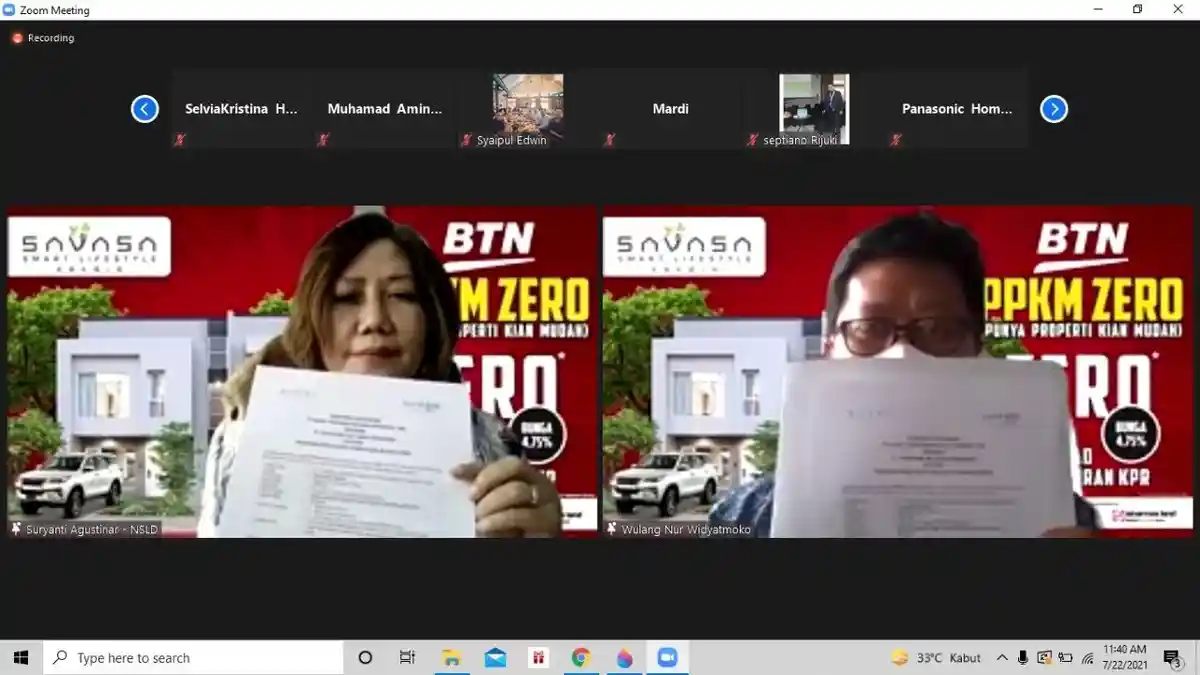Click security badge tray icon
The width and height of the screenshot is (1200, 675).
[1044, 657]
